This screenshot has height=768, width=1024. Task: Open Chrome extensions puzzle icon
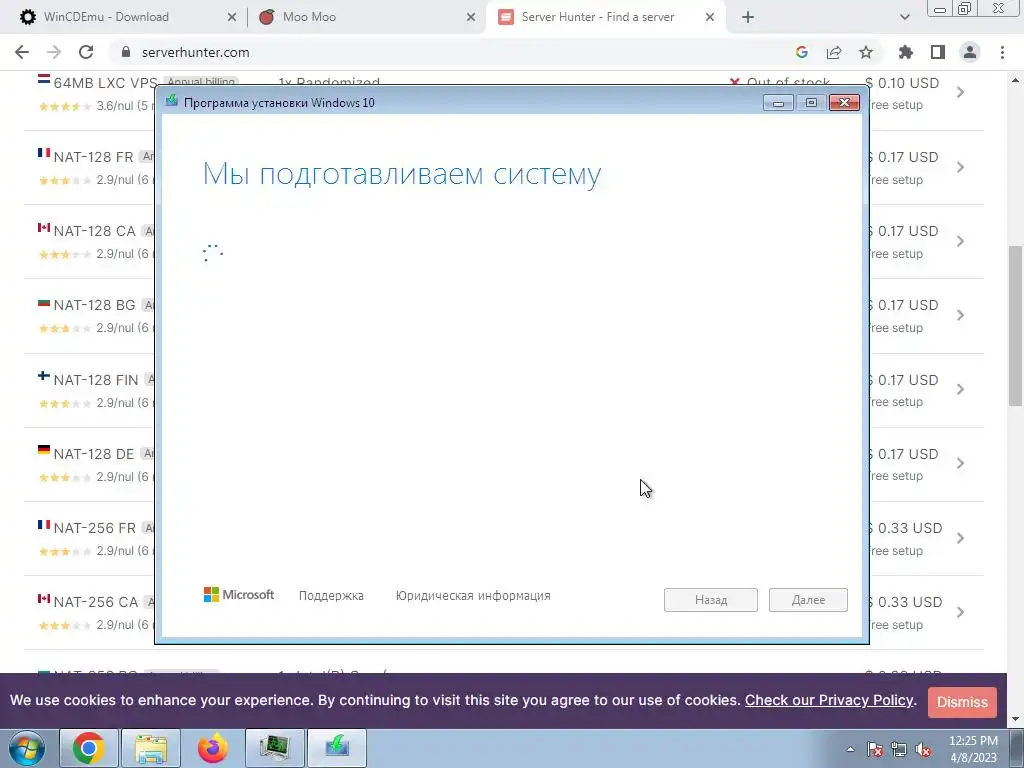coord(906,52)
